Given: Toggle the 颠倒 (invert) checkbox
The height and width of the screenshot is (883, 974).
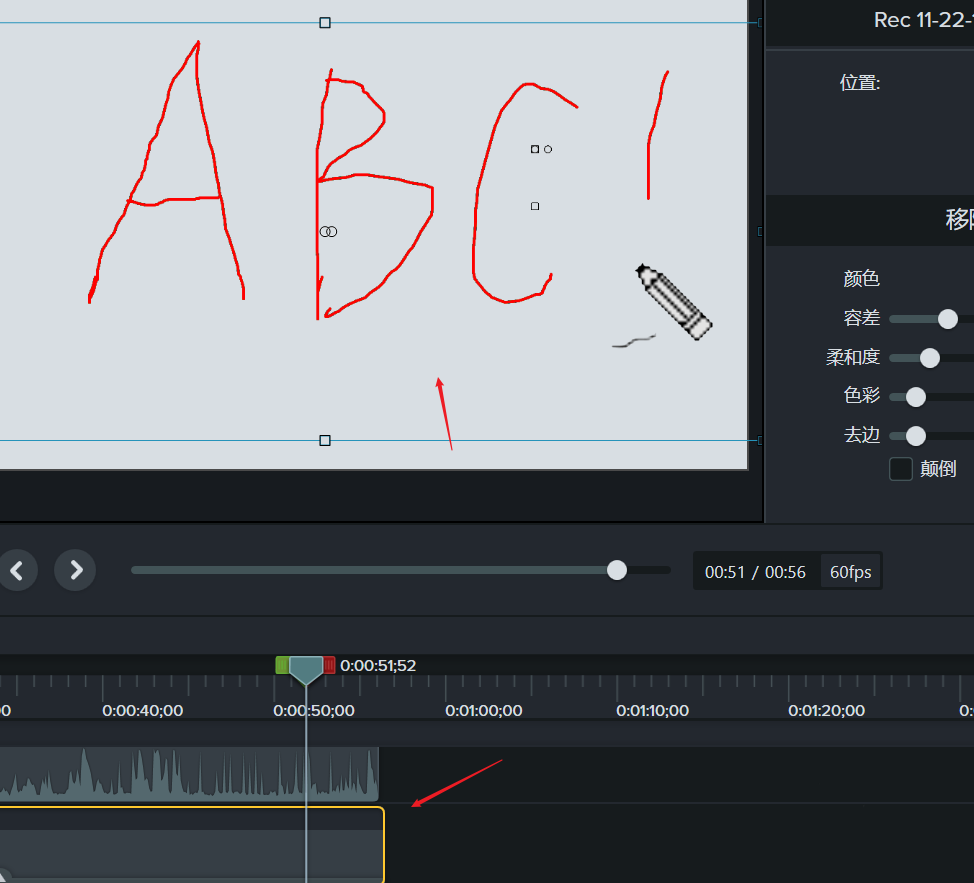Looking at the screenshot, I should pyautogui.click(x=899, y=468).
